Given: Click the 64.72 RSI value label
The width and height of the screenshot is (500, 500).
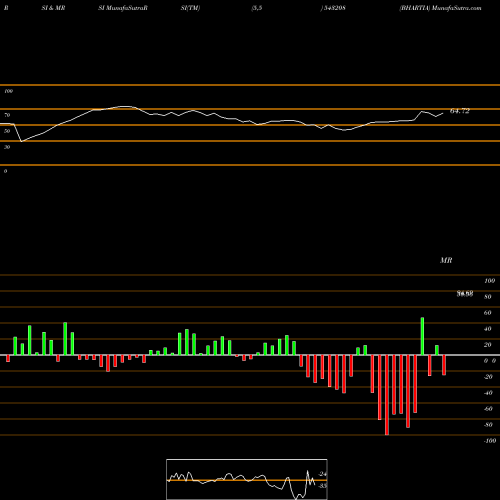Looking at the screenshot, I should 460,111.
